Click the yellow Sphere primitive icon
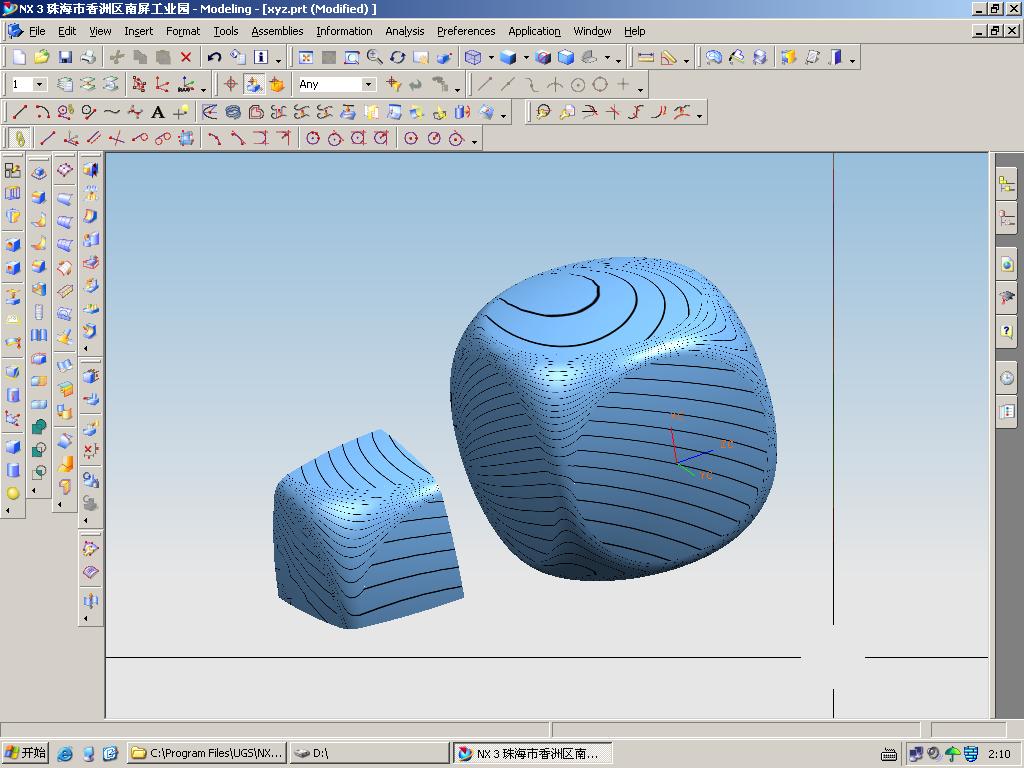 [13, 493]
